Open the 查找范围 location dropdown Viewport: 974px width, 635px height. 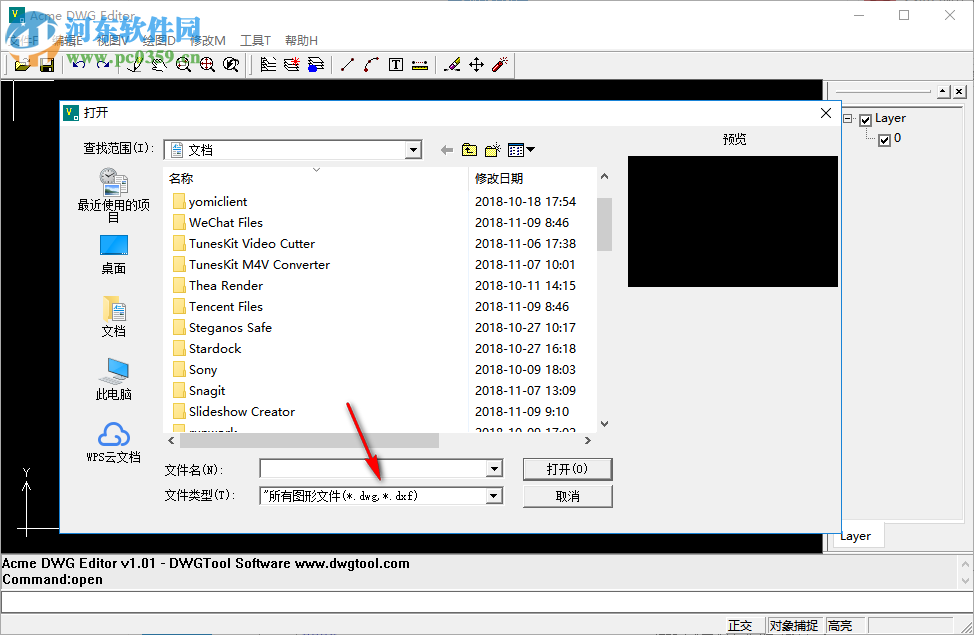point(412,149)
